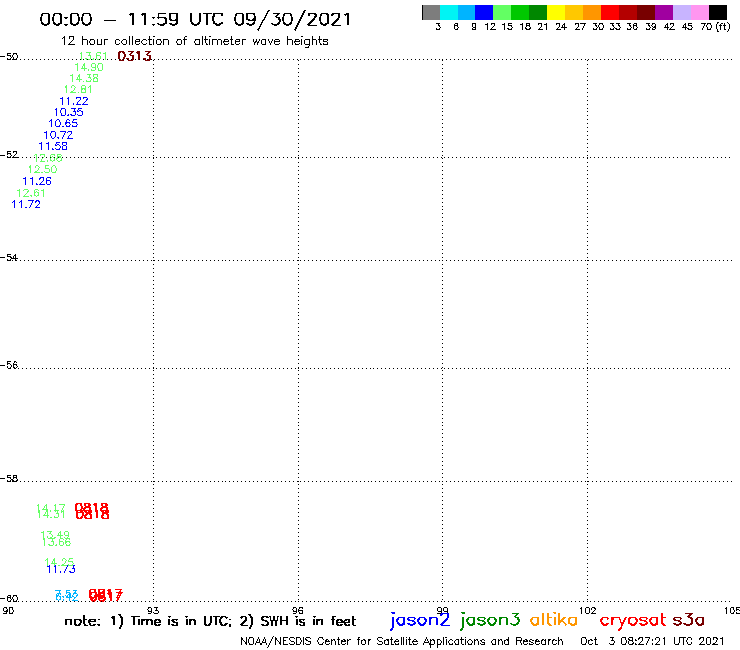Click the generation timestamp Oct 3 08:27:21 UTC 2021
The height and width of the screenshot is (650, 740).
652,641
